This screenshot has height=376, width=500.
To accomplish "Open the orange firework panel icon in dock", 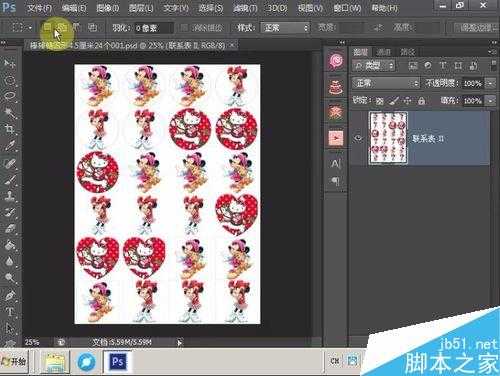I will (x=336, y=112).
